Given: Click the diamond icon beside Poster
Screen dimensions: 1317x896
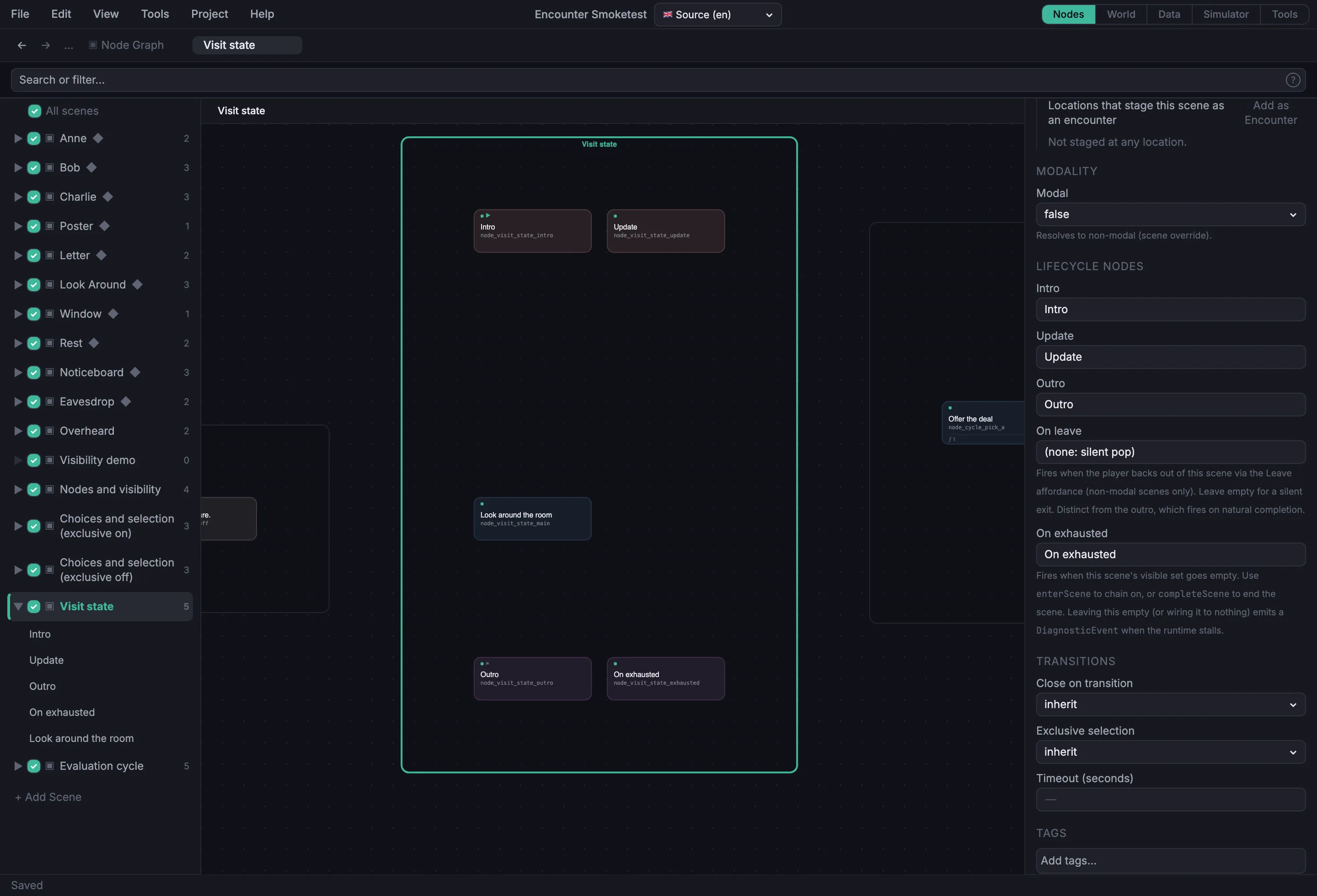Looking at the screenshot, I should point(104,226).
